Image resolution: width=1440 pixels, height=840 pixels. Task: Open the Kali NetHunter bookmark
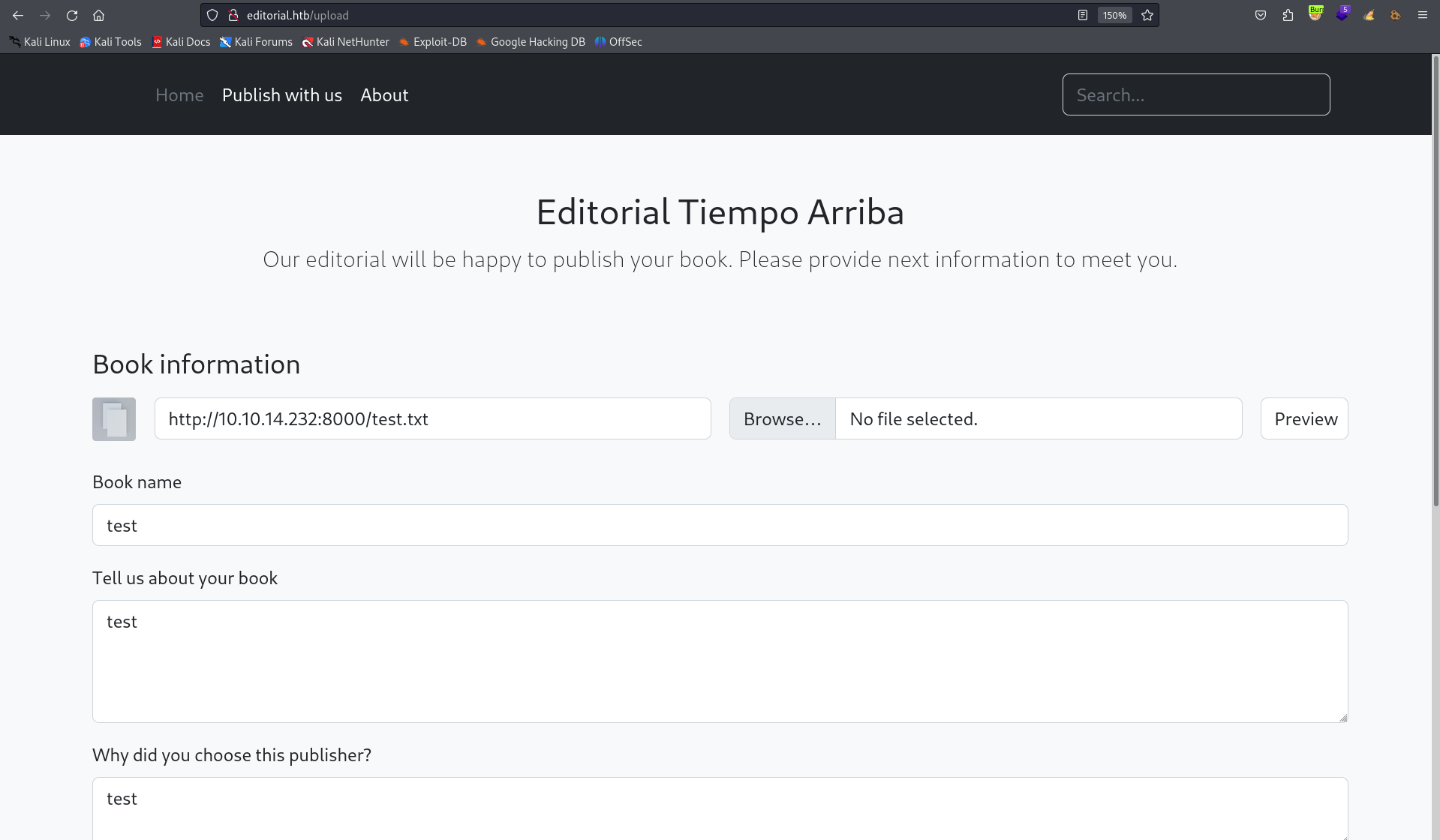coord(346,42)
